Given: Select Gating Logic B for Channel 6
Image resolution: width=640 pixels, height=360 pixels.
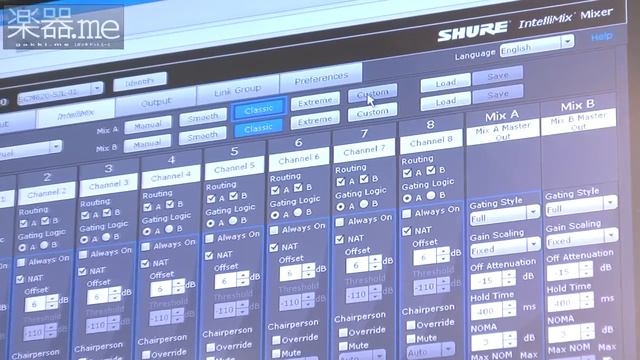Looking at the screenshot, I should (298, 213).
